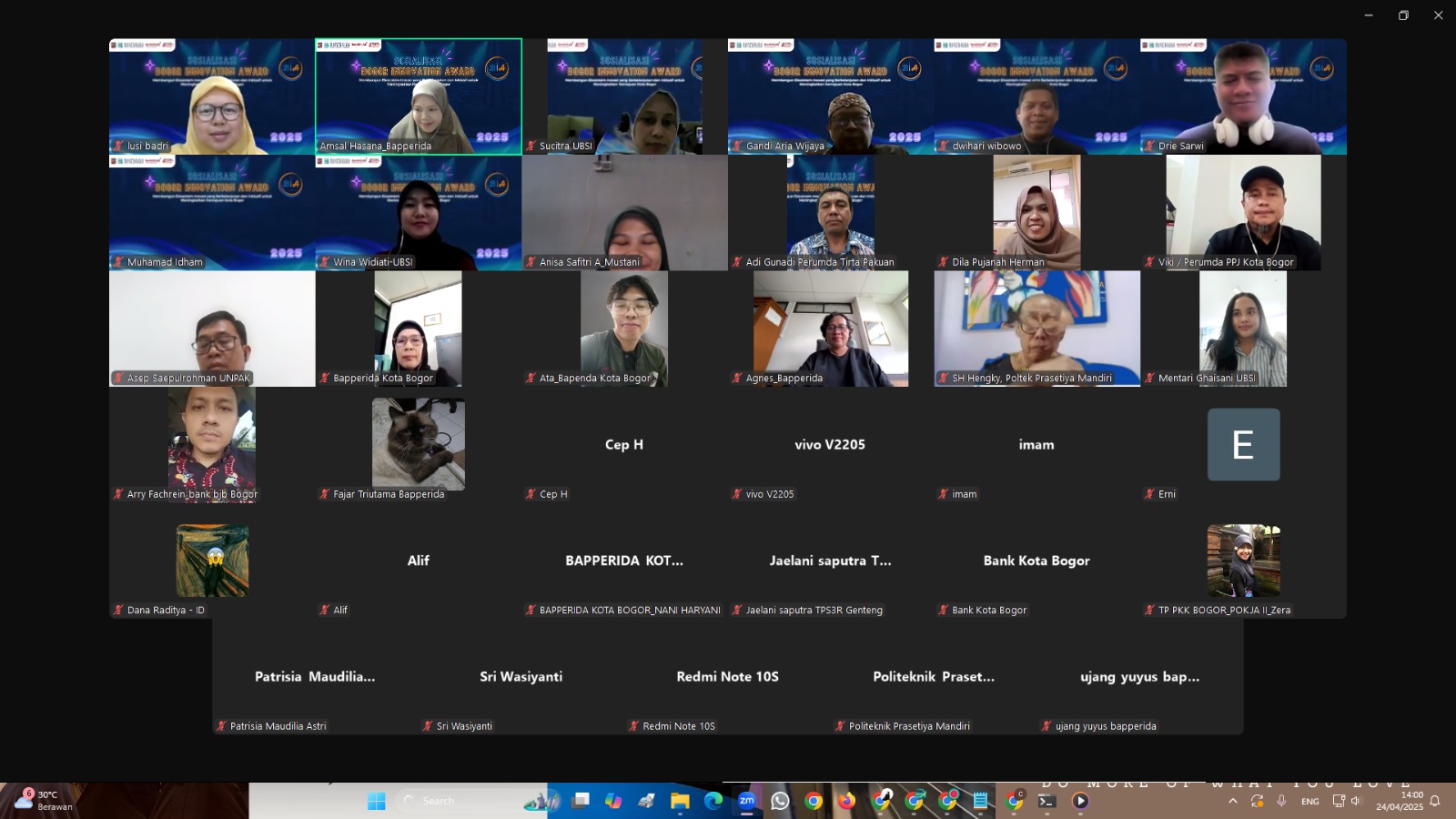Click the centered 'vivo V2205' participant name
1456x819 pixels.
(x=830, y=444)
